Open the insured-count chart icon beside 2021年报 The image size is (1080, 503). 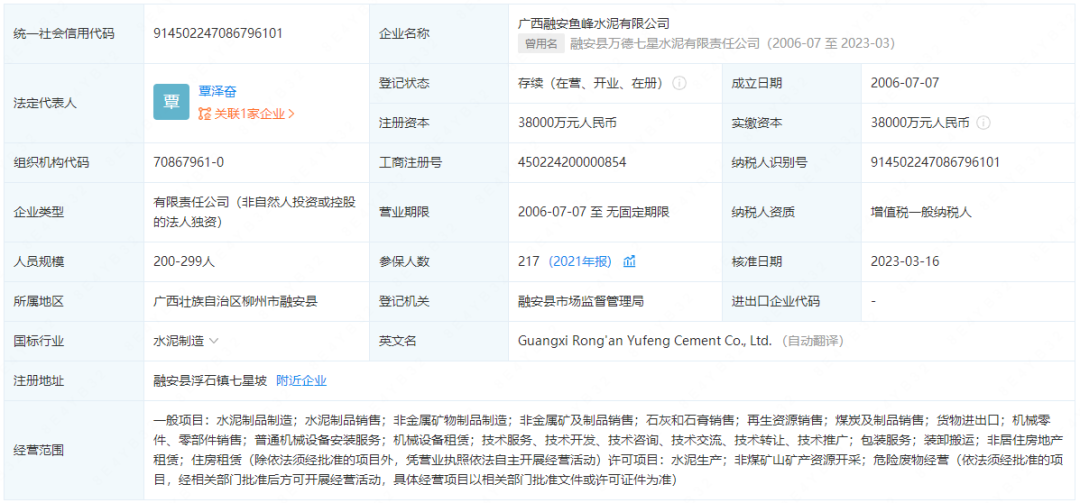[x=629, y=261]
